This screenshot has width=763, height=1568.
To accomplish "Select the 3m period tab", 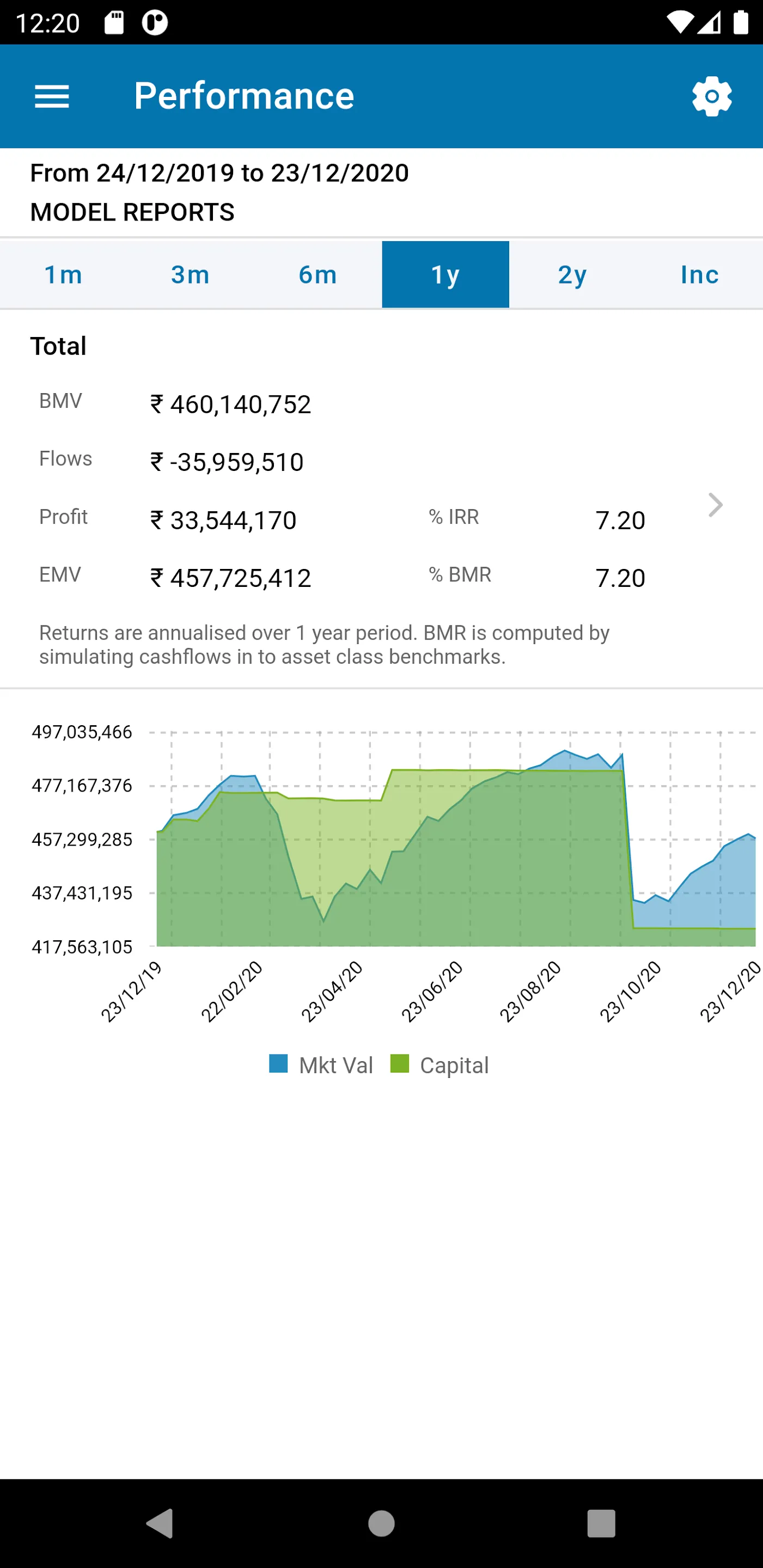I will point(191,274).
